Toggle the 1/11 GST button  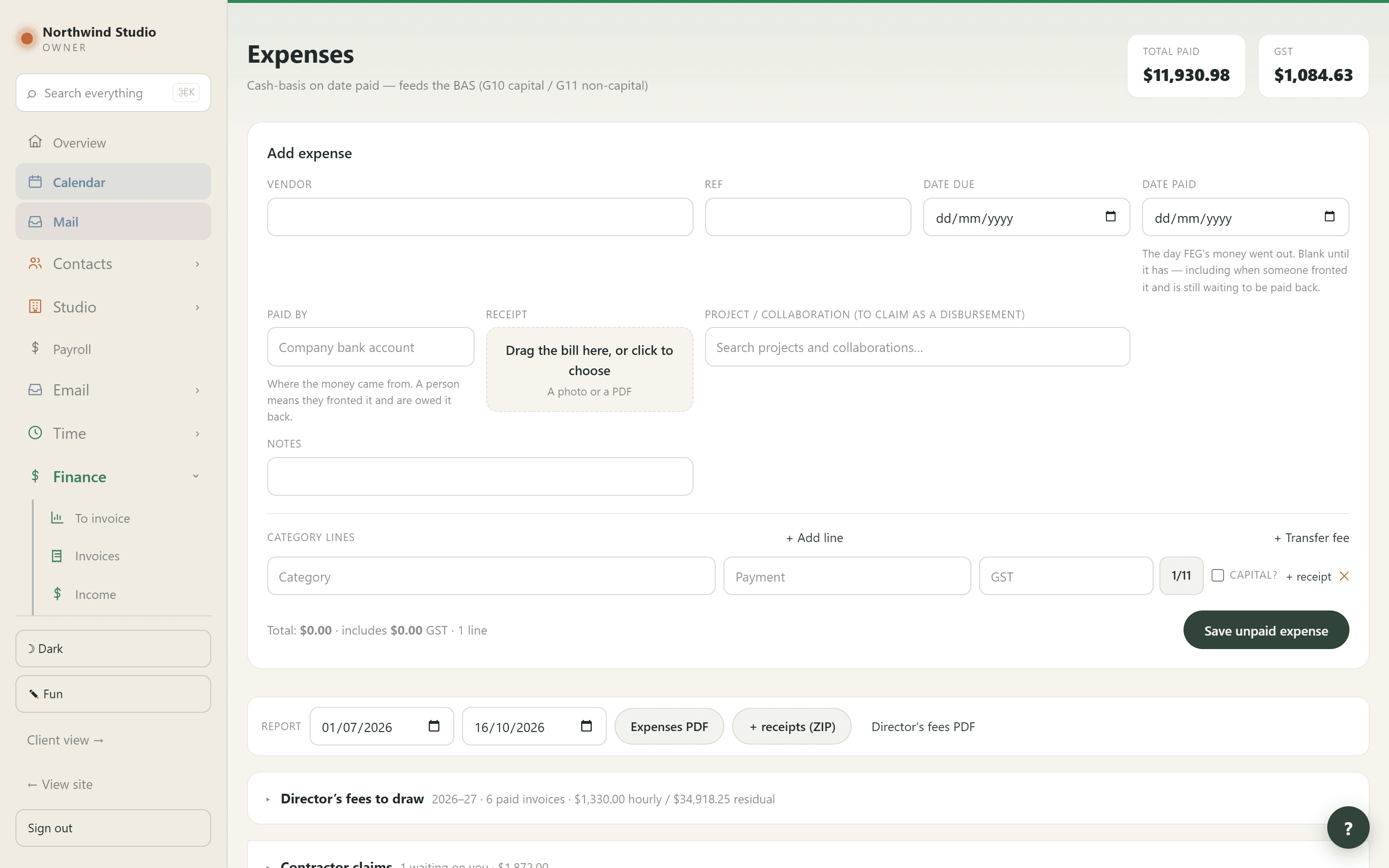[x=1181, y=576]
